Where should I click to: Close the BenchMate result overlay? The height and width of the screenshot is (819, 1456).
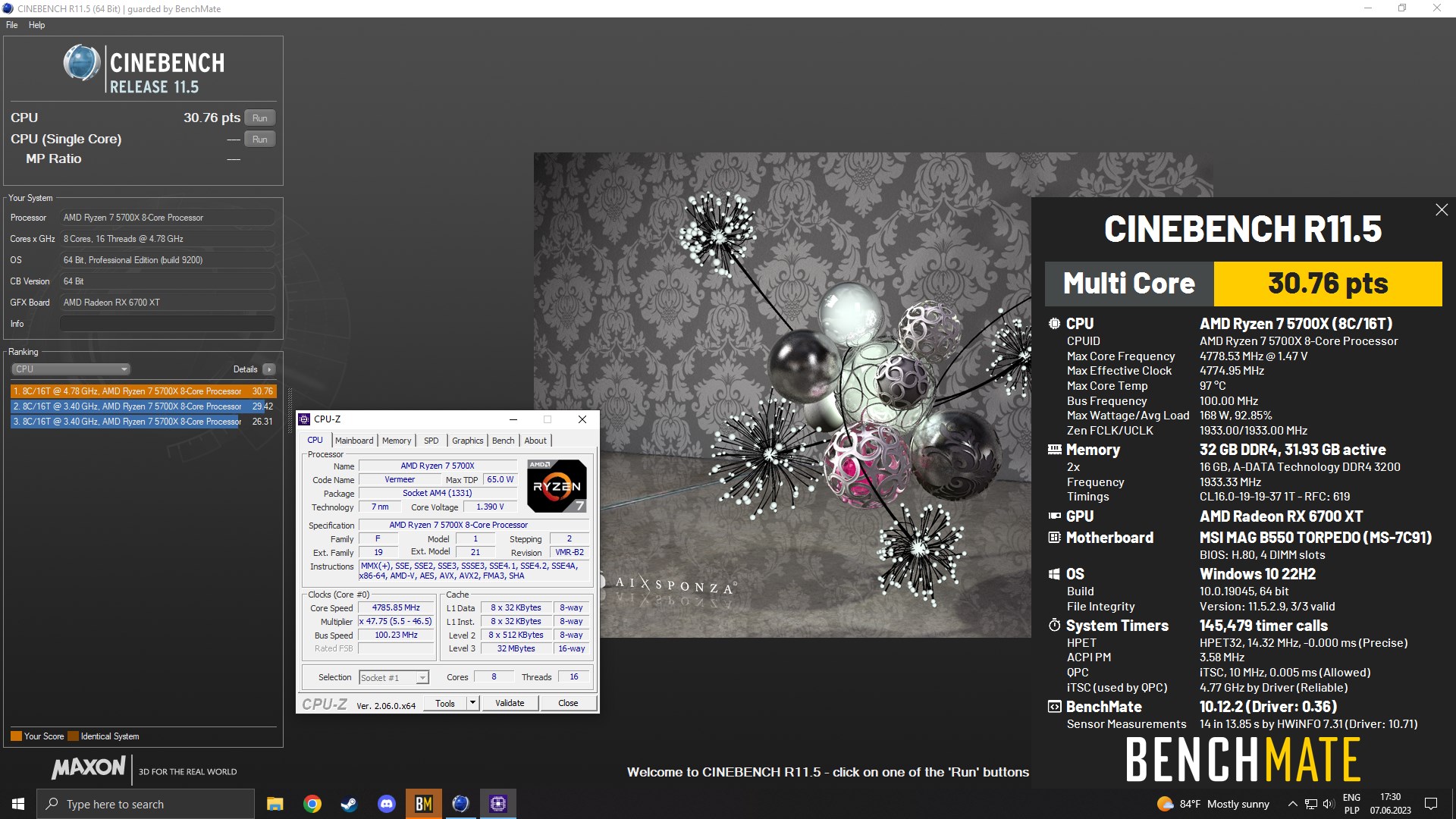(1442, 210)
